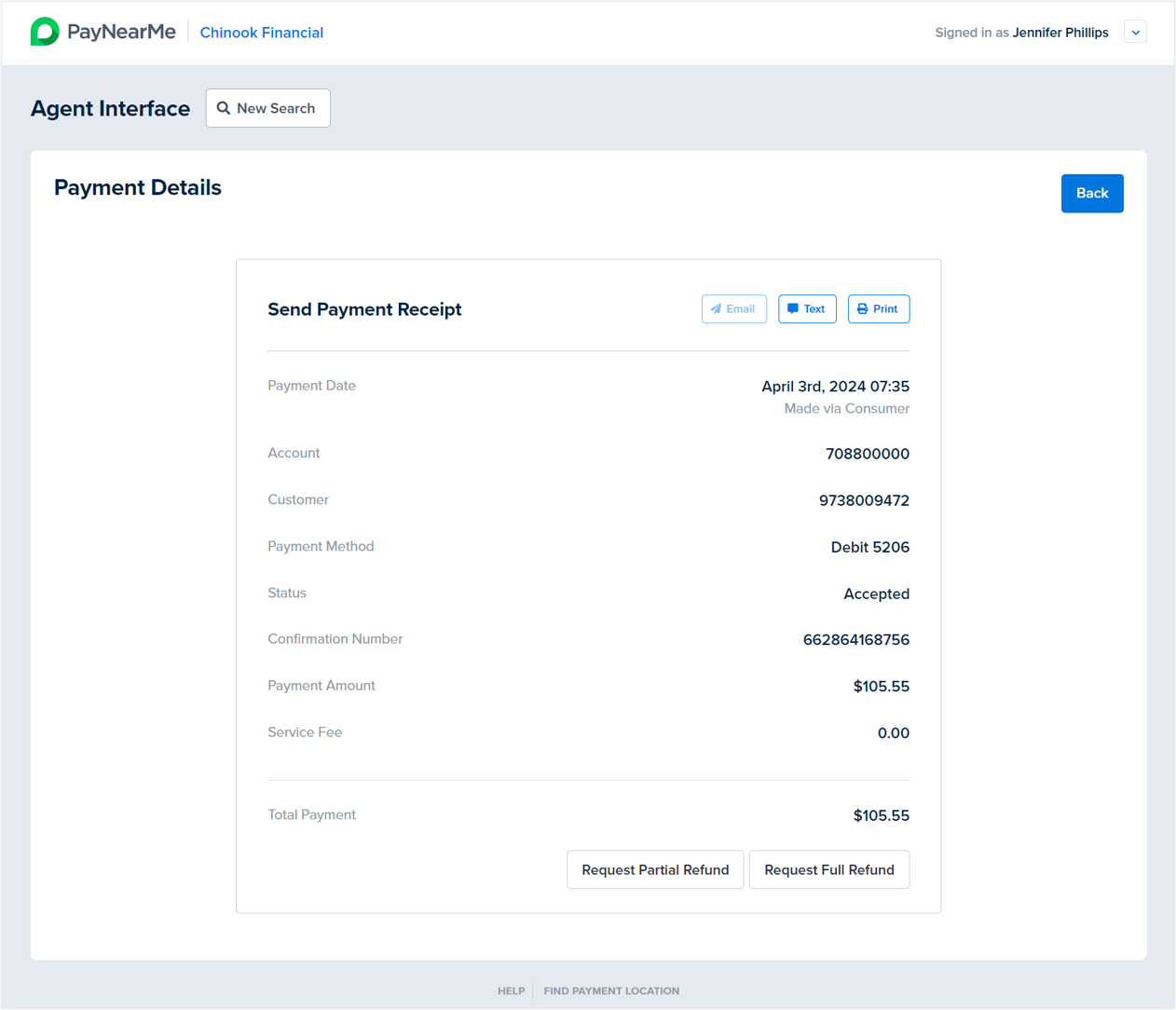The image size is (1176, 1010).
Task: Click payment method Debit 5206
Action: click(x=870, y=547)
